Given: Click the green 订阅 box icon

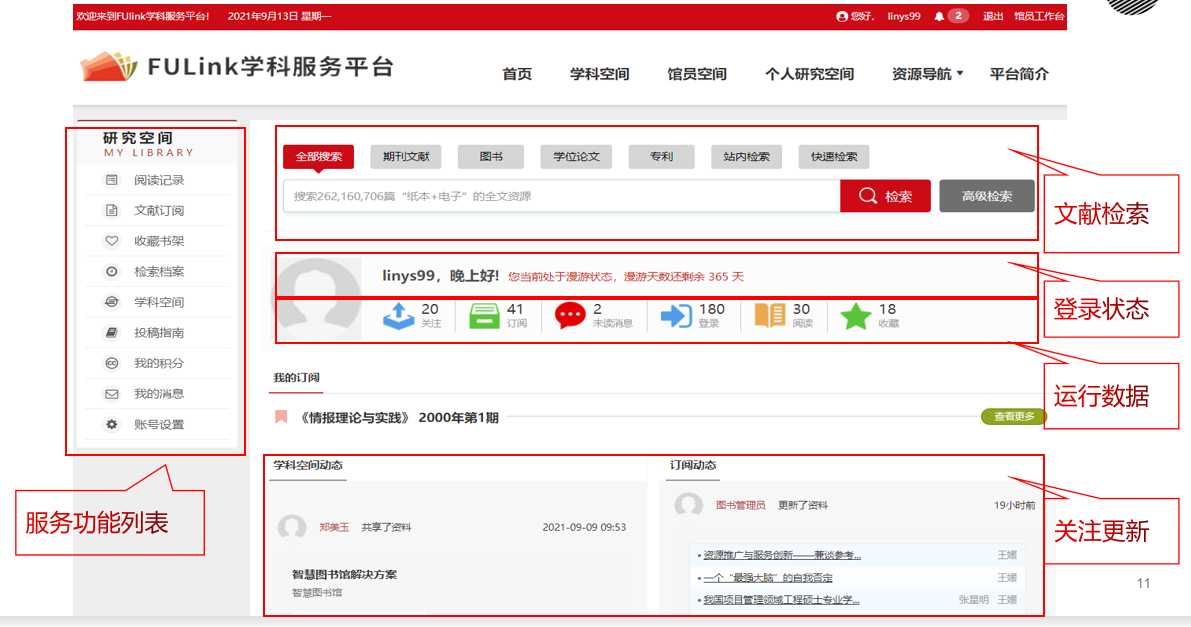Looking at the screenshot, I should [485, 315].
